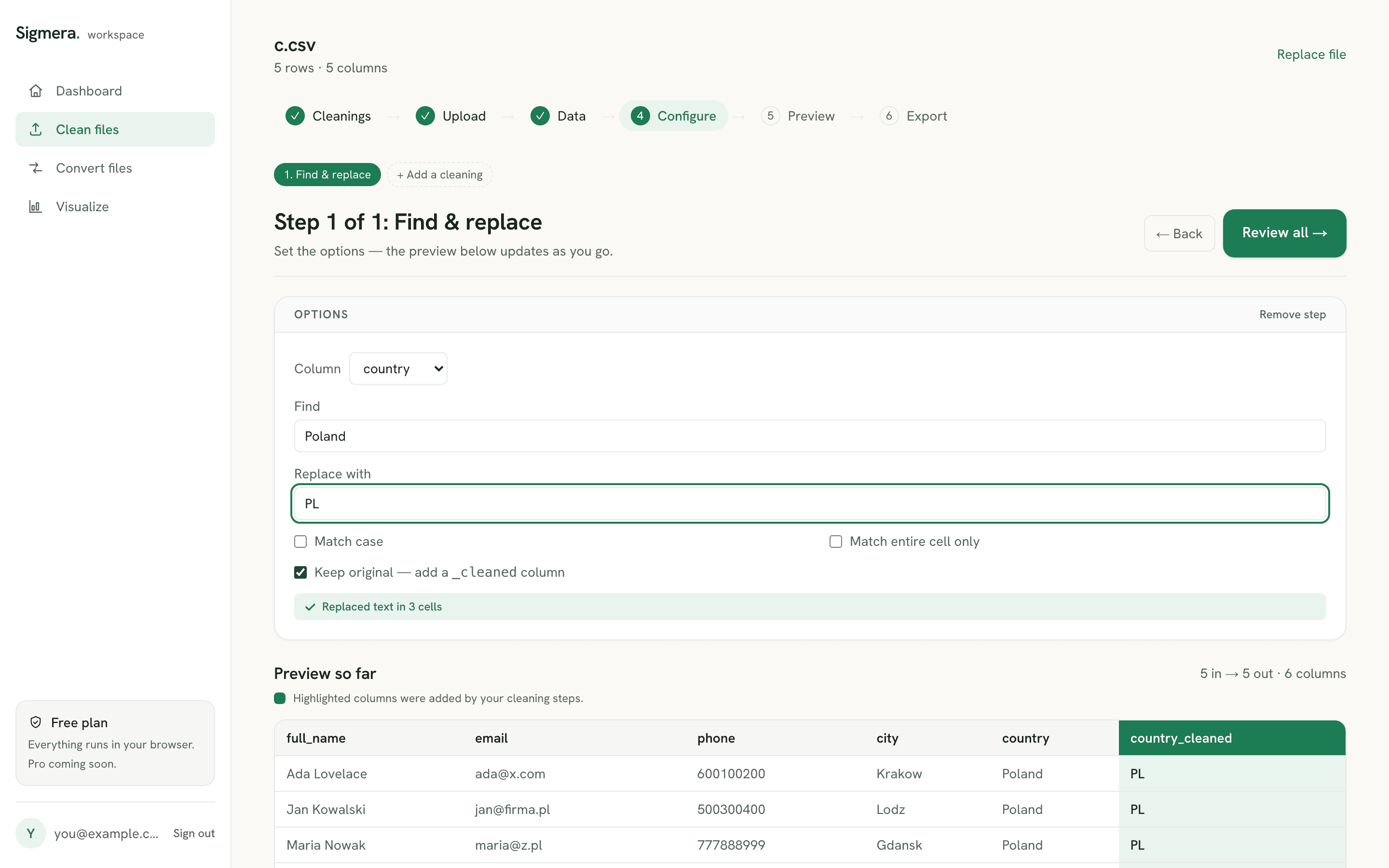The height and width of the screenshot is (868, 1389).
Task: Return to the Data wizard step
Action: click(558, 116)
